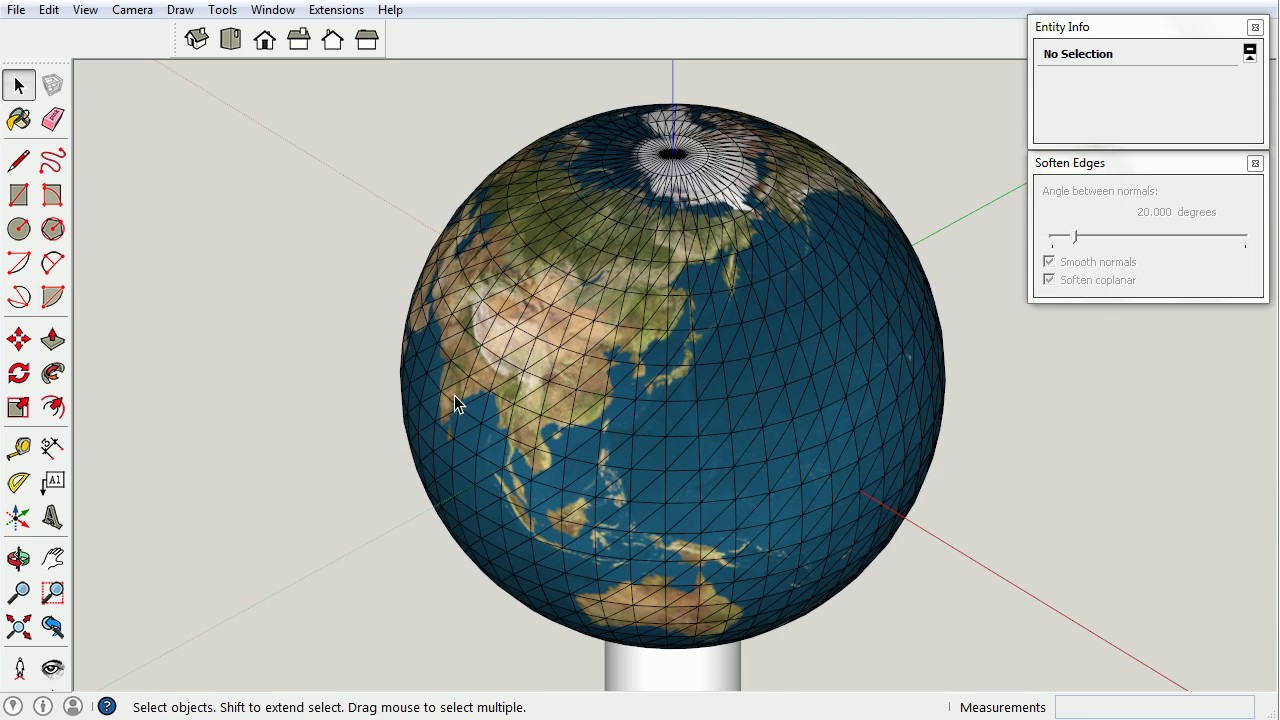1280x720 pixels.
Task: Switch to Iso view
Action: [x=197, y=39]
